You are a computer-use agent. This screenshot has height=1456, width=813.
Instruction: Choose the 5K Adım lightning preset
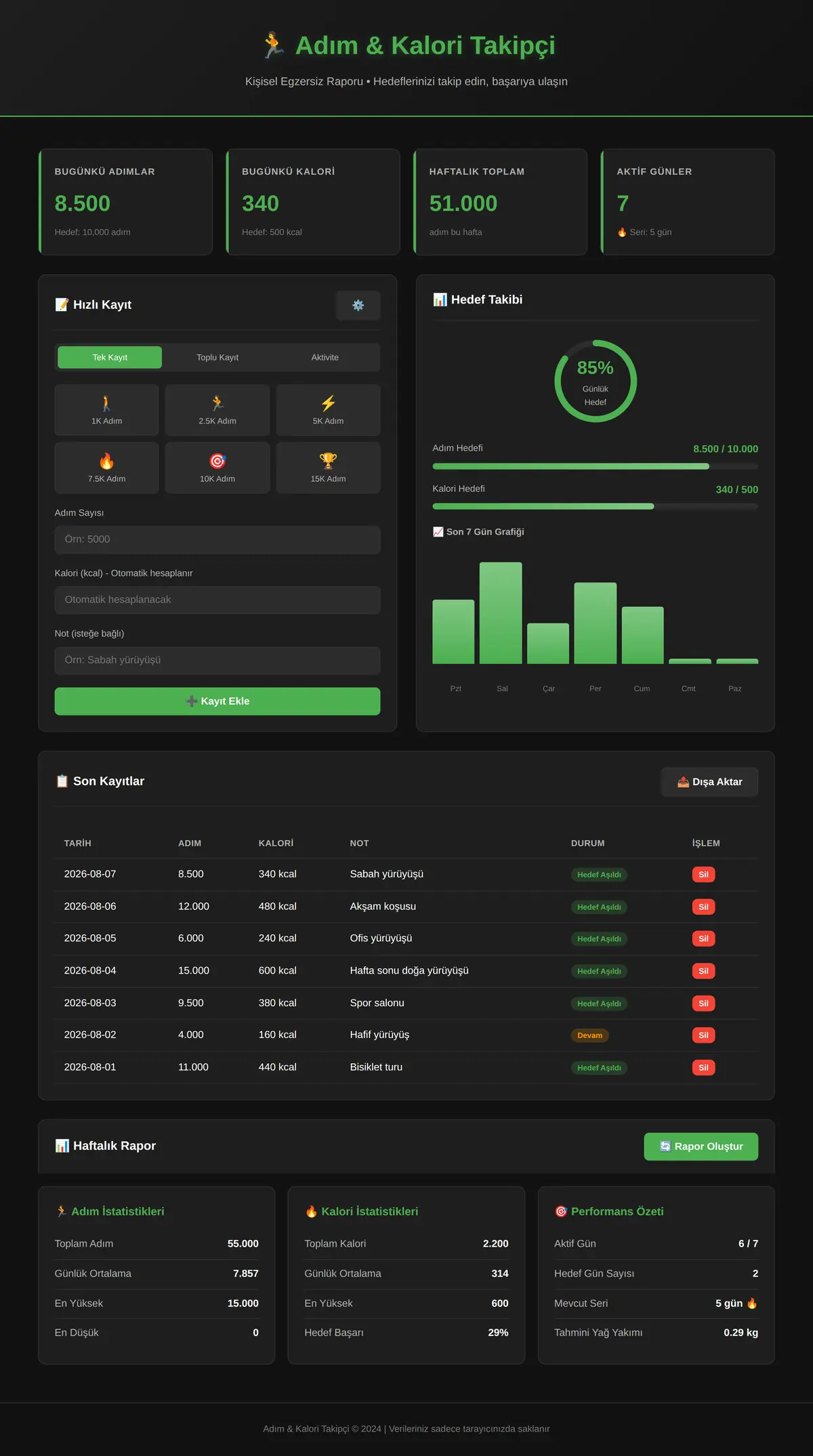tap(328, 410)
